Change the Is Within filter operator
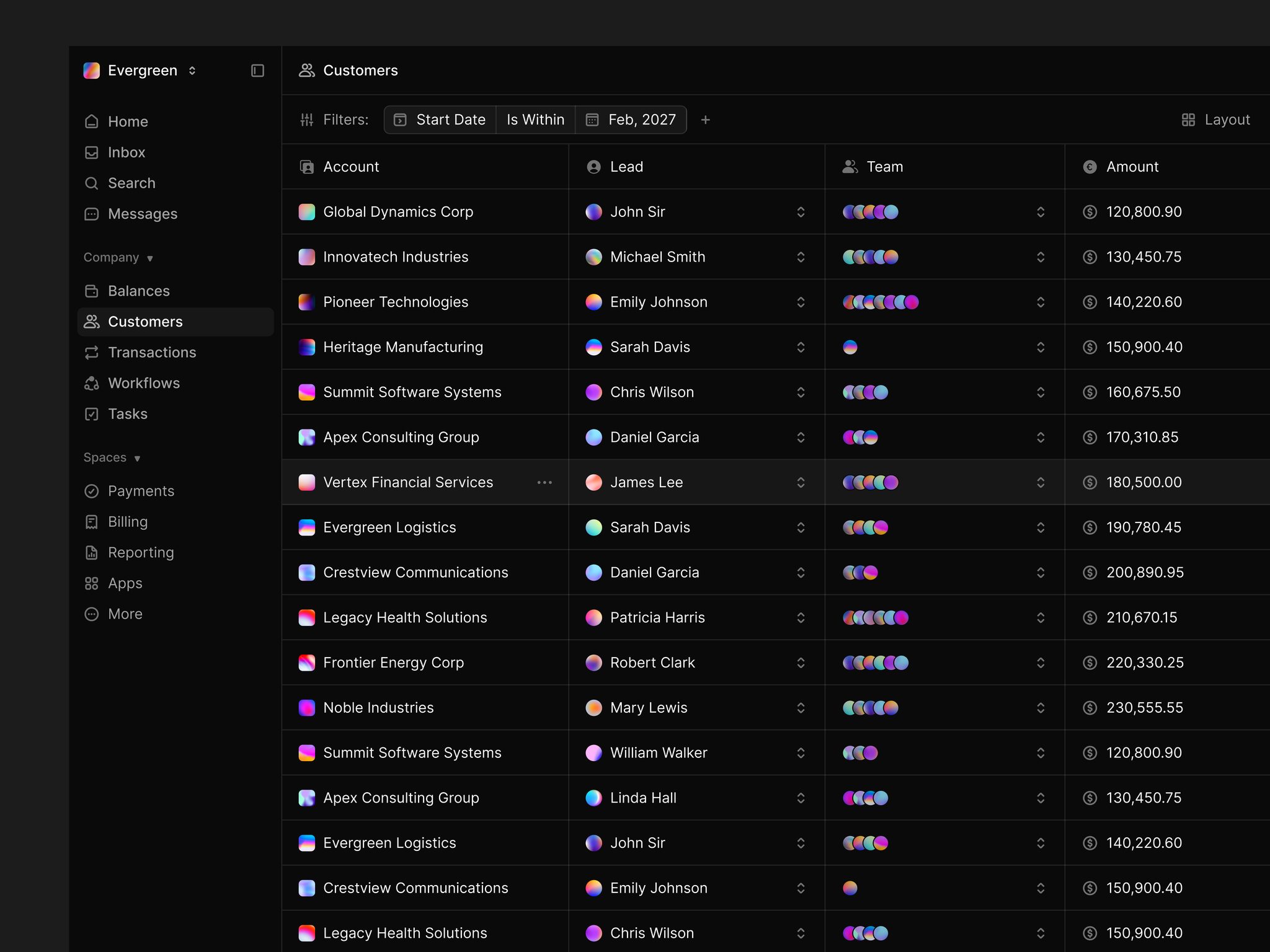 click(536, 120)
